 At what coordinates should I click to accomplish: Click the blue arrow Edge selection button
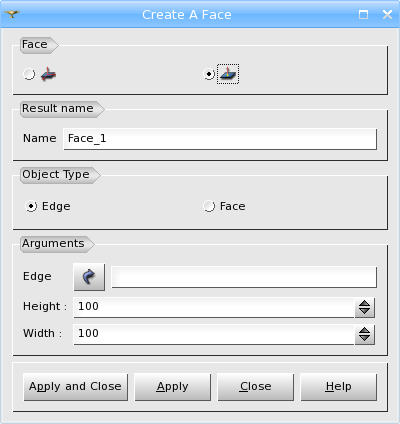coord(89,277)
